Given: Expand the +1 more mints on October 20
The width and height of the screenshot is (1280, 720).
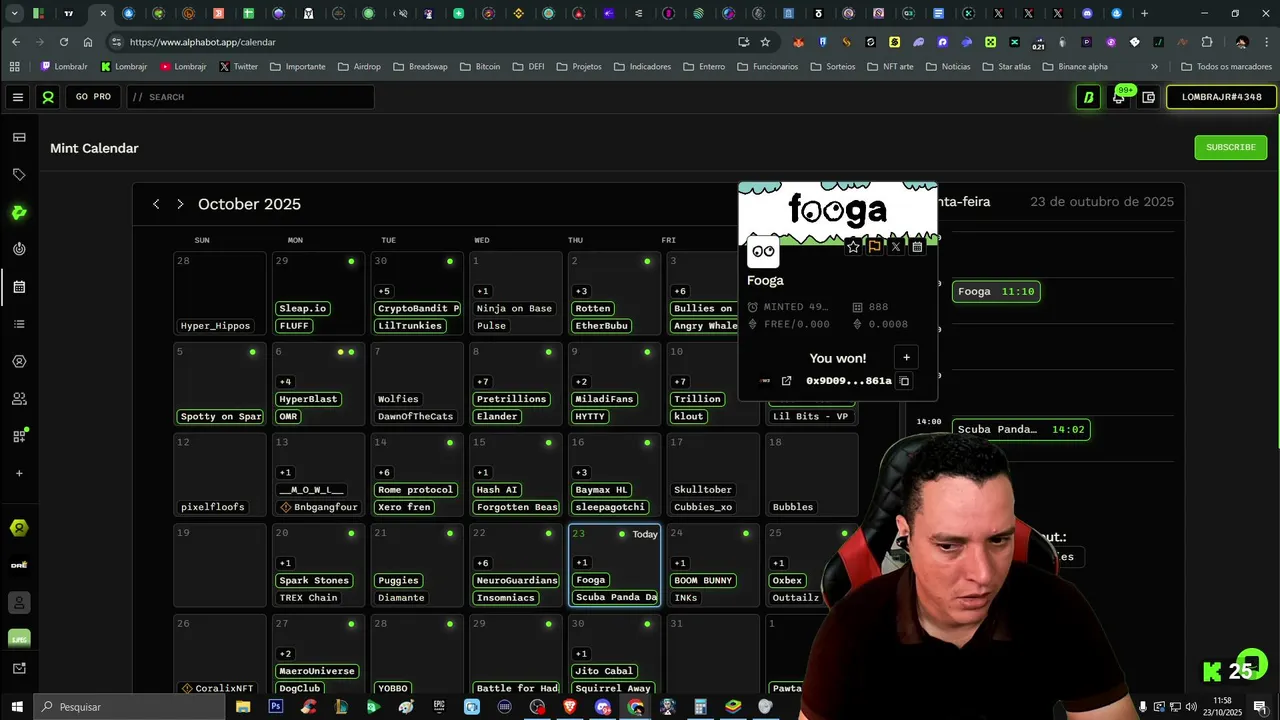Looking at the screenshot, I should (285, 563).
